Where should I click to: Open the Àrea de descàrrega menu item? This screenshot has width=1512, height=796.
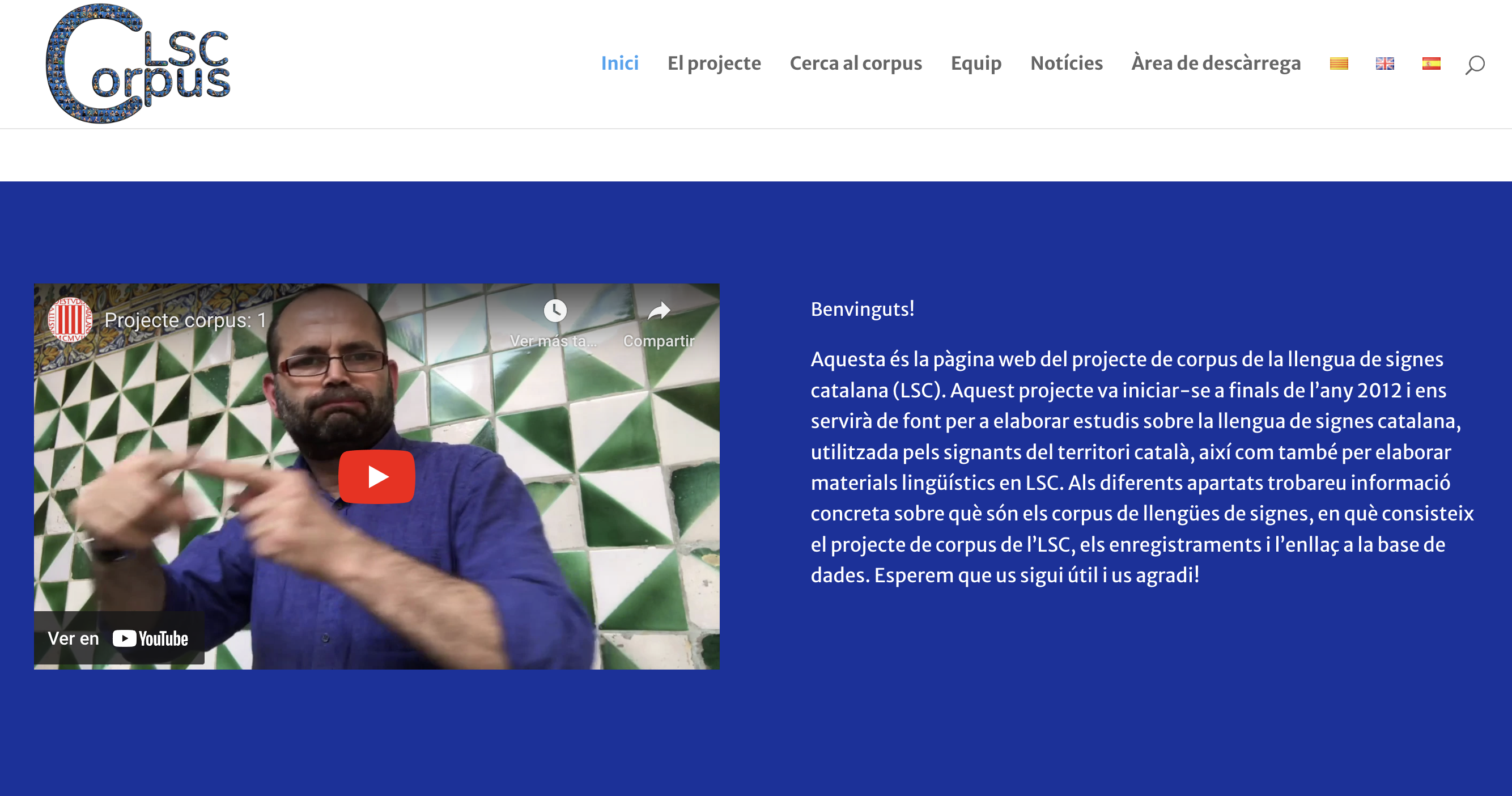pyautogui.click(x=1216, y=63)
